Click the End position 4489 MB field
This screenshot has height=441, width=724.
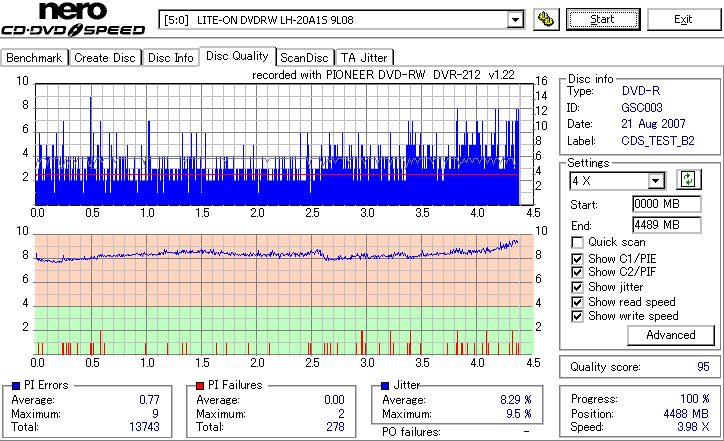(x=666, y=225)
